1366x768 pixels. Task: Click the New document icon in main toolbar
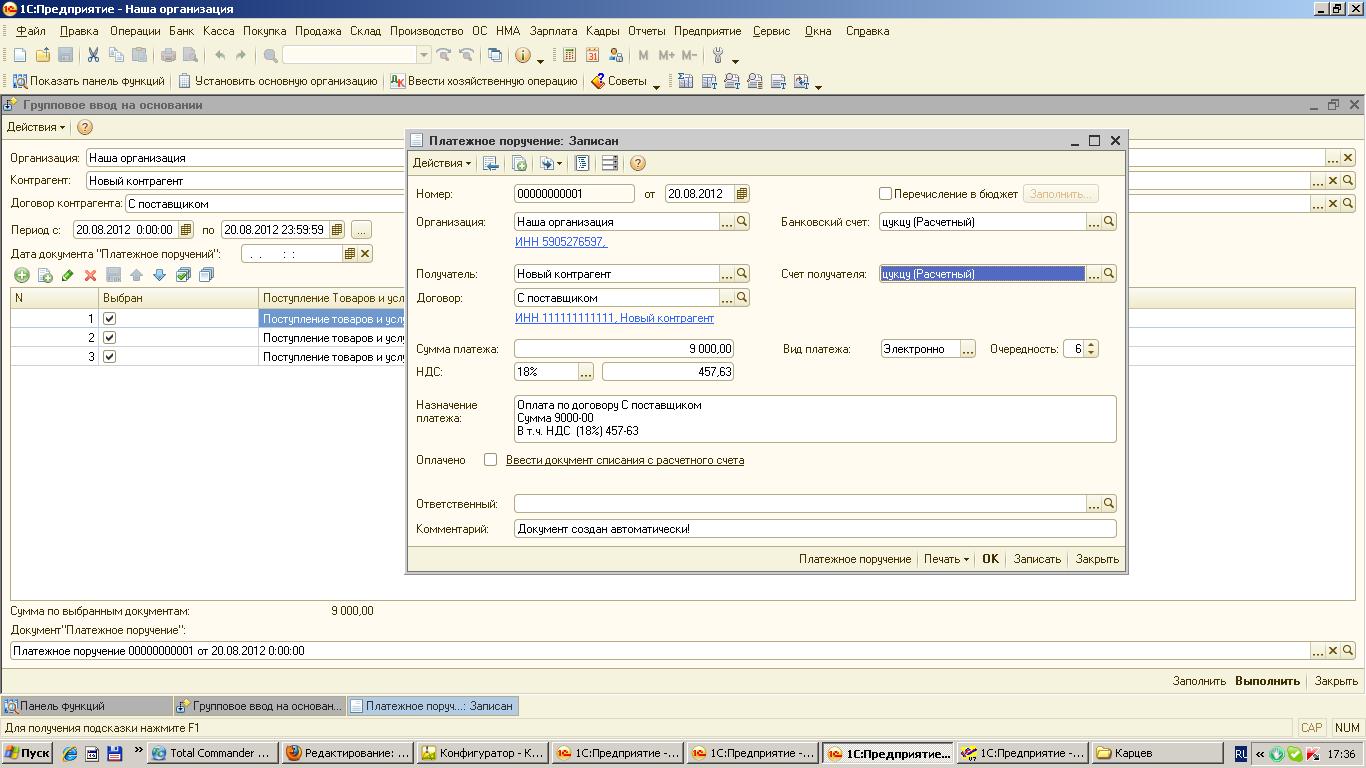click(x=19, y=55)
